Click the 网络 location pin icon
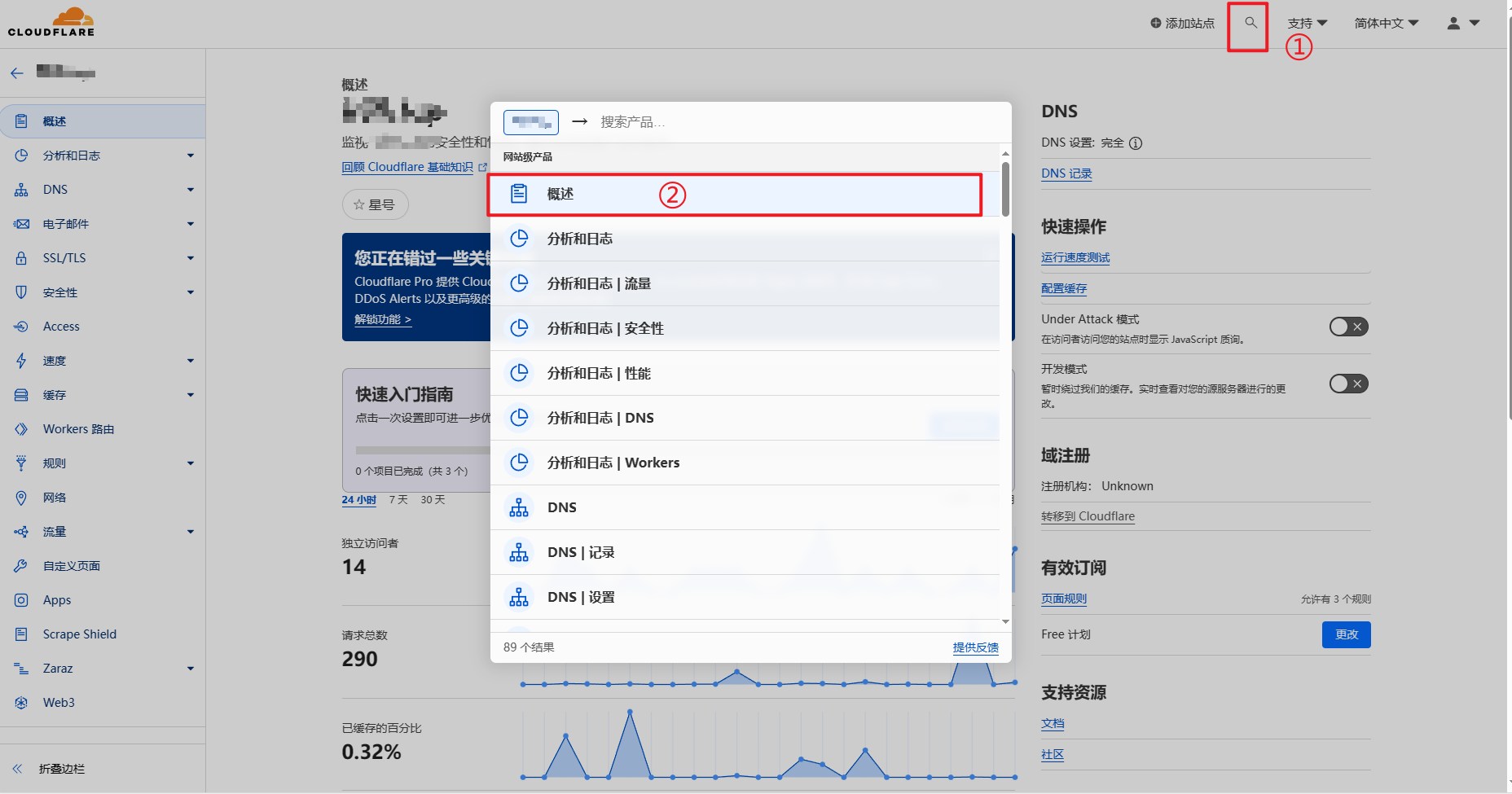 tap(21, 498)
